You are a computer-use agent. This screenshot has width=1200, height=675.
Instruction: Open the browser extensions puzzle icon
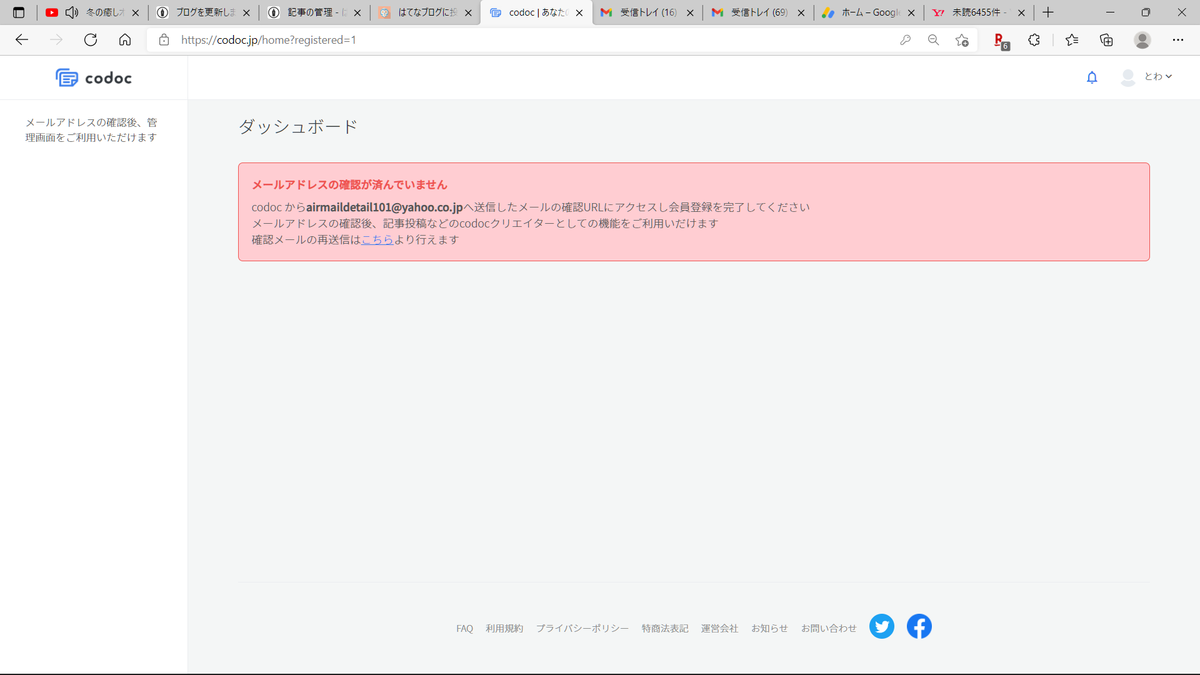tap(1034, 40)
